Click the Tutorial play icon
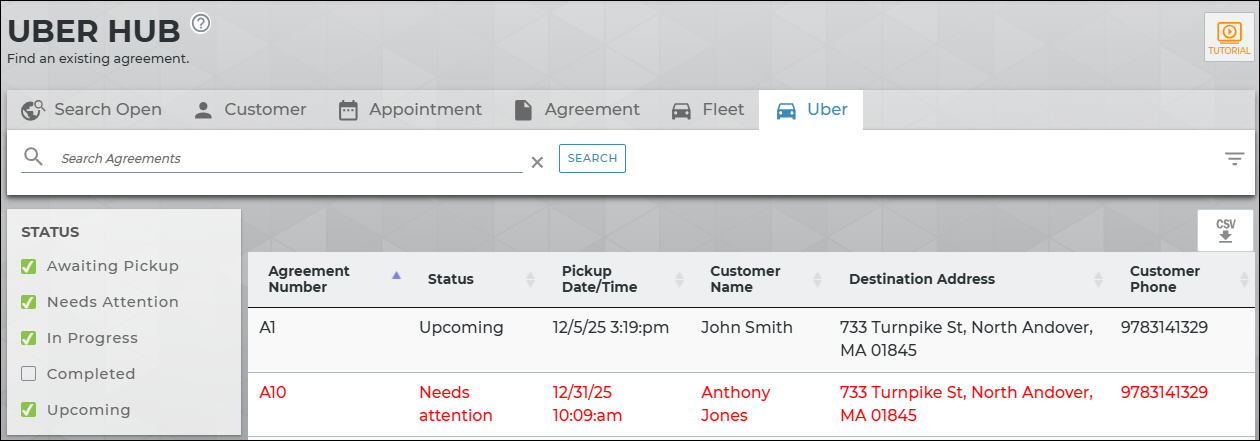The height and width of the screenshot is (441, 1260). pyautogui.click(x=1229, y=33)
